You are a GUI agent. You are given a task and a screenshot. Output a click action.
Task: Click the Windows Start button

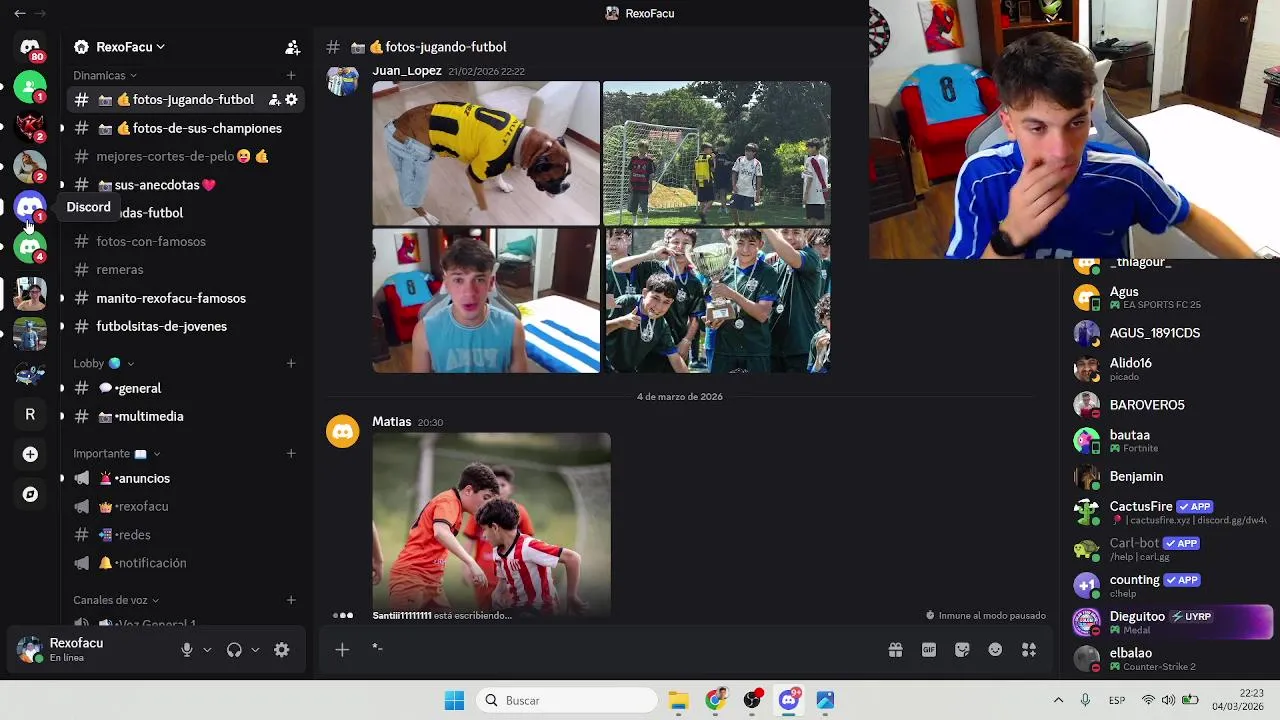pos(454,700)
